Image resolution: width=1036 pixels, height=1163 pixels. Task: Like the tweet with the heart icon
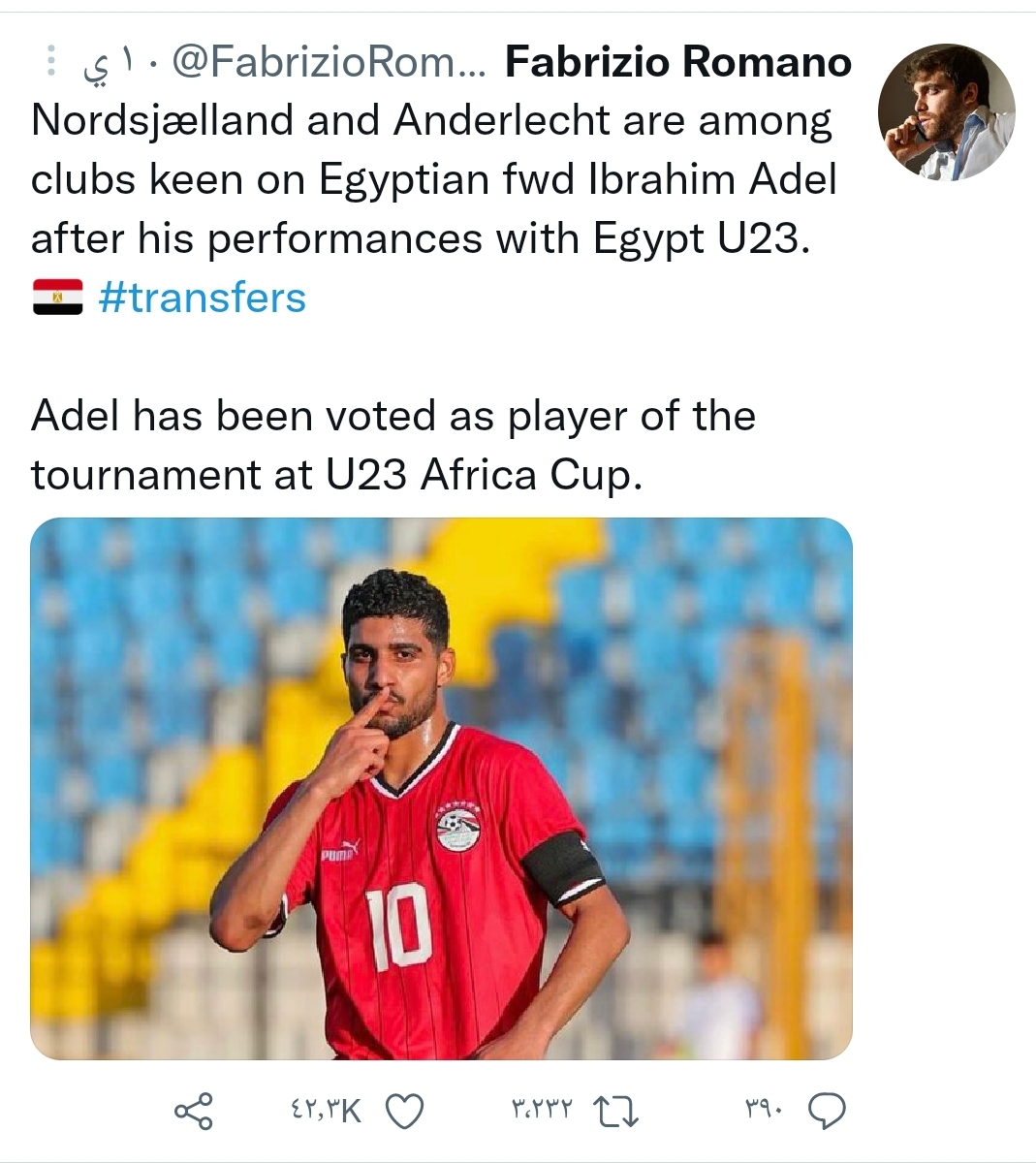[x=405, y=1111]
